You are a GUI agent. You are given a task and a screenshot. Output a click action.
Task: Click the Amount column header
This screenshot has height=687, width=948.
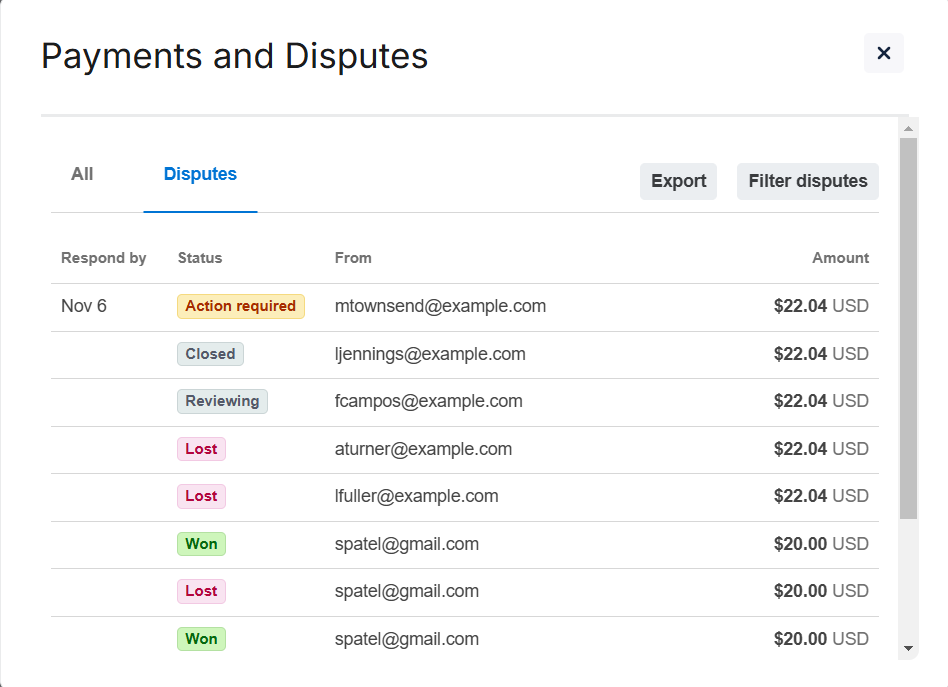click(840, 258)
